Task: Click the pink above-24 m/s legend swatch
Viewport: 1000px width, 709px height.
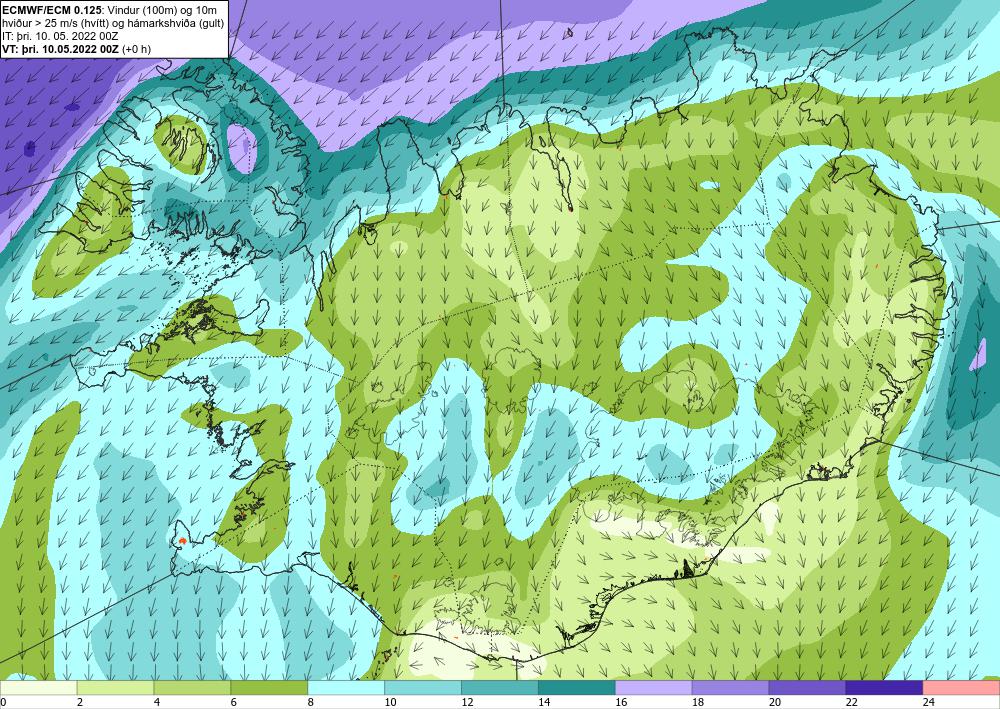Action: coord(961,688)
